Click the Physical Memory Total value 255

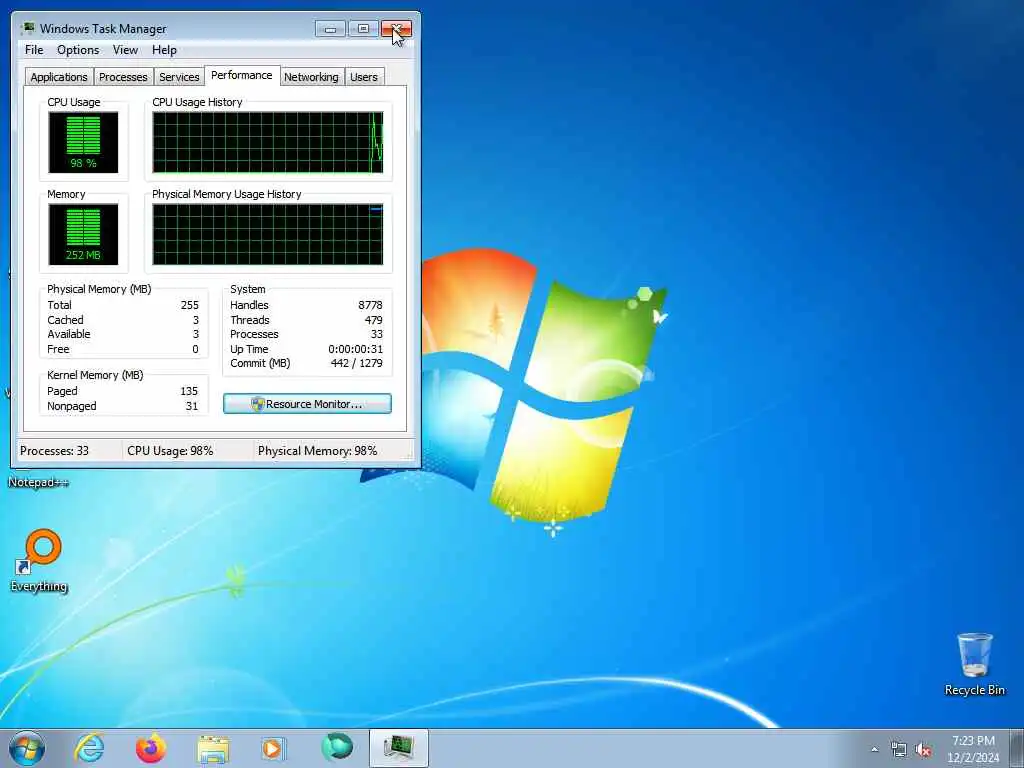pyautogui.click(x=189, y=305)
